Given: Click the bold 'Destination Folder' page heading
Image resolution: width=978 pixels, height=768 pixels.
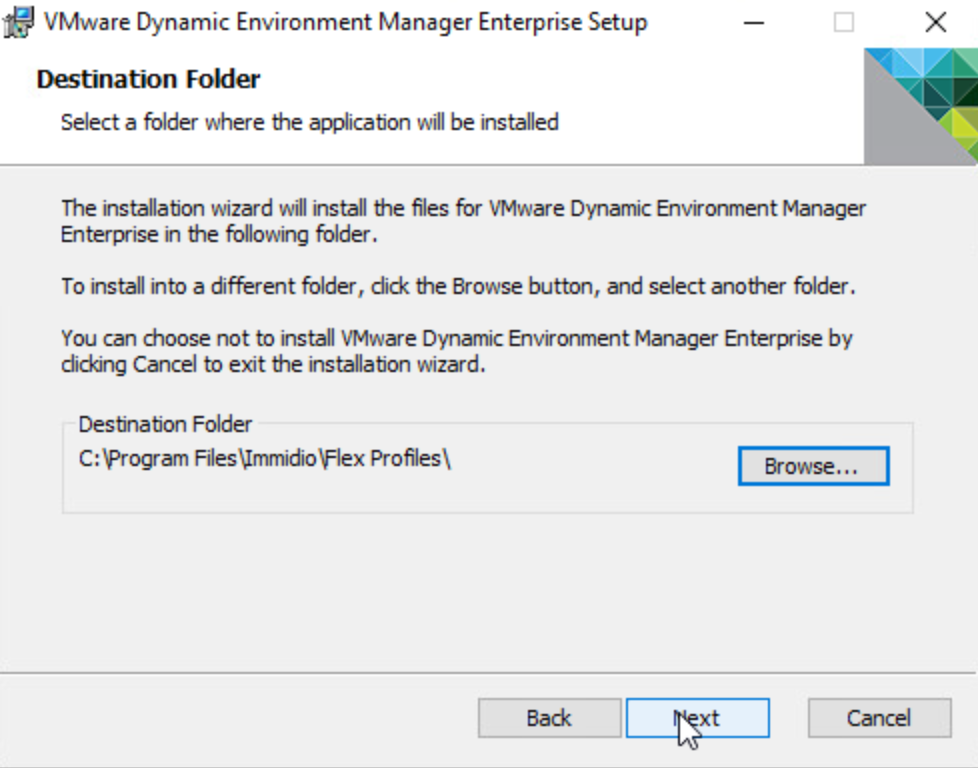Looking at the screenshot, I should (148, 79).
